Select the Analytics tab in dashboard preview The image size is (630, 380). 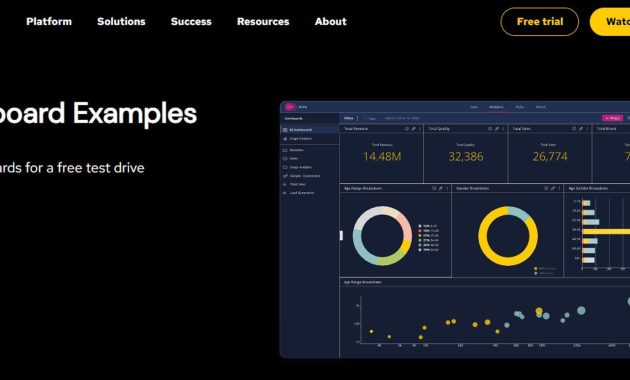pyautogui.click(x=496, y=107)
